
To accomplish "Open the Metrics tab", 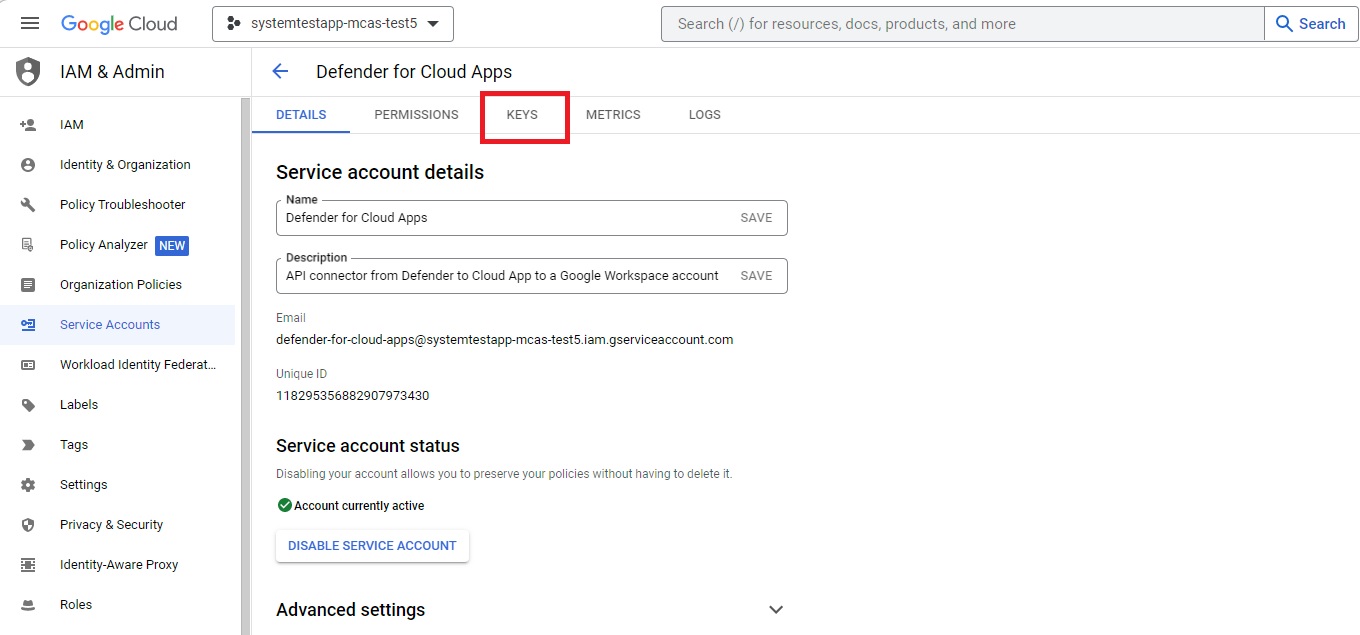I will [613, 115].
